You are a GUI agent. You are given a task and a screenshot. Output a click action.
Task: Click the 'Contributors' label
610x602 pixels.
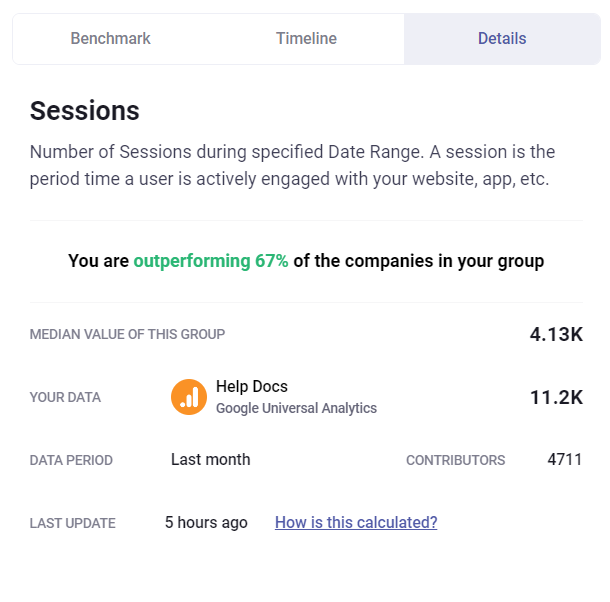pyautogui.click(x=455, y=461)
